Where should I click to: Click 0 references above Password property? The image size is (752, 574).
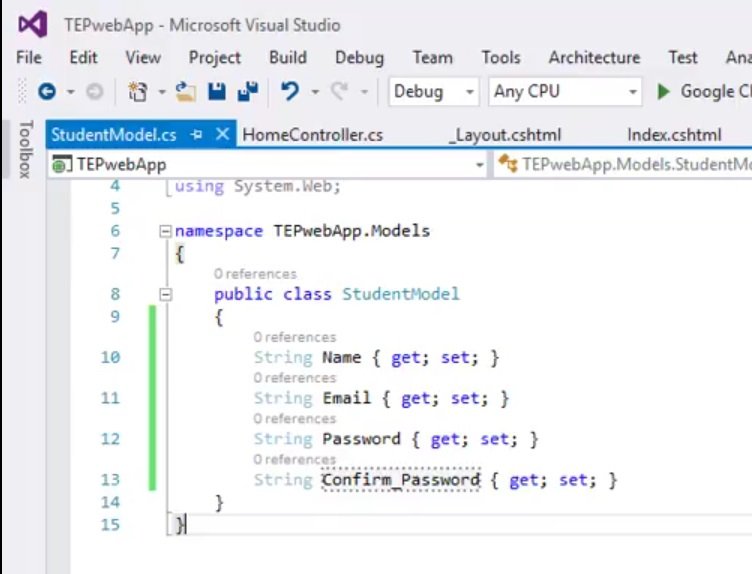295,419
